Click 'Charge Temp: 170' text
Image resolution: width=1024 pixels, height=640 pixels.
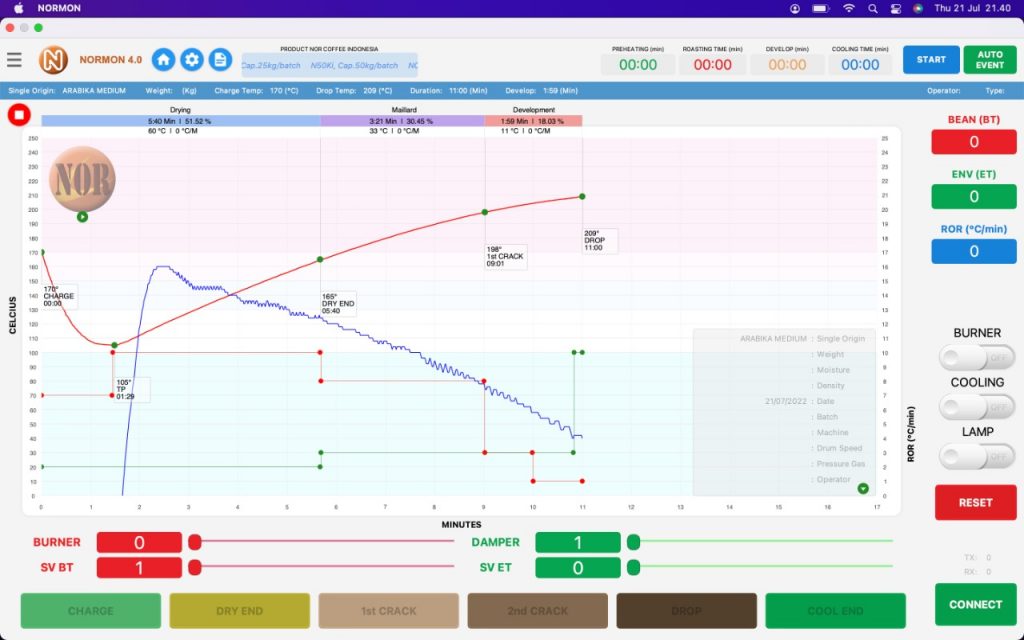click(256, 91)
